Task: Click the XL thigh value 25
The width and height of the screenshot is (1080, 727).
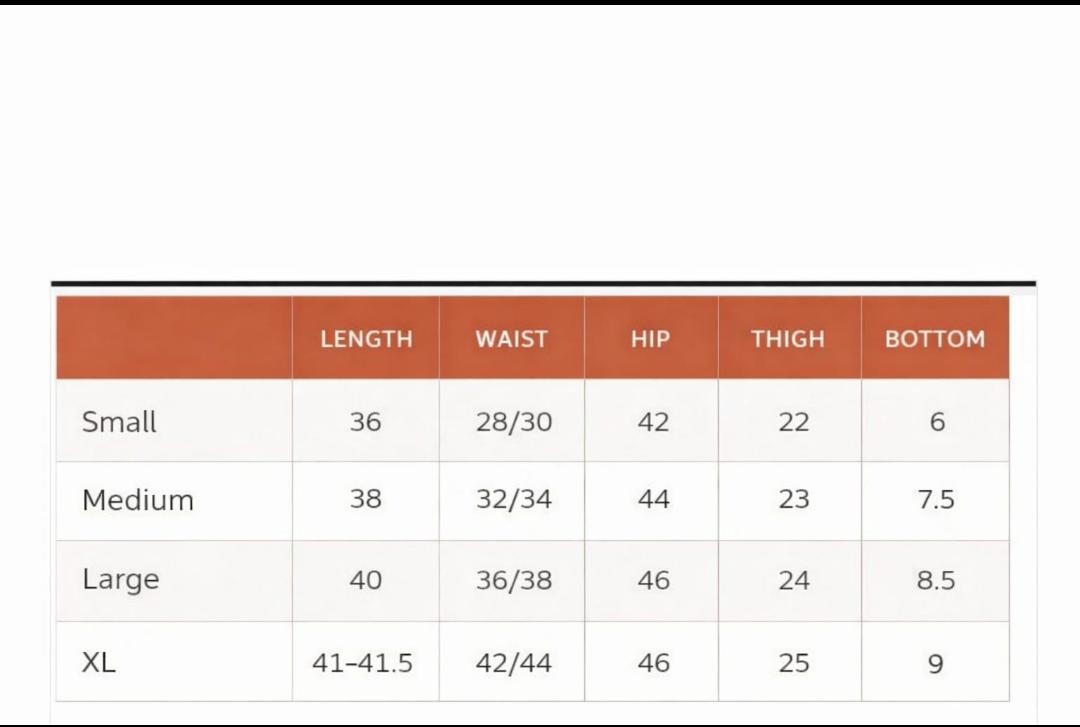Action: pyautogui.click(x=793, y=663)
